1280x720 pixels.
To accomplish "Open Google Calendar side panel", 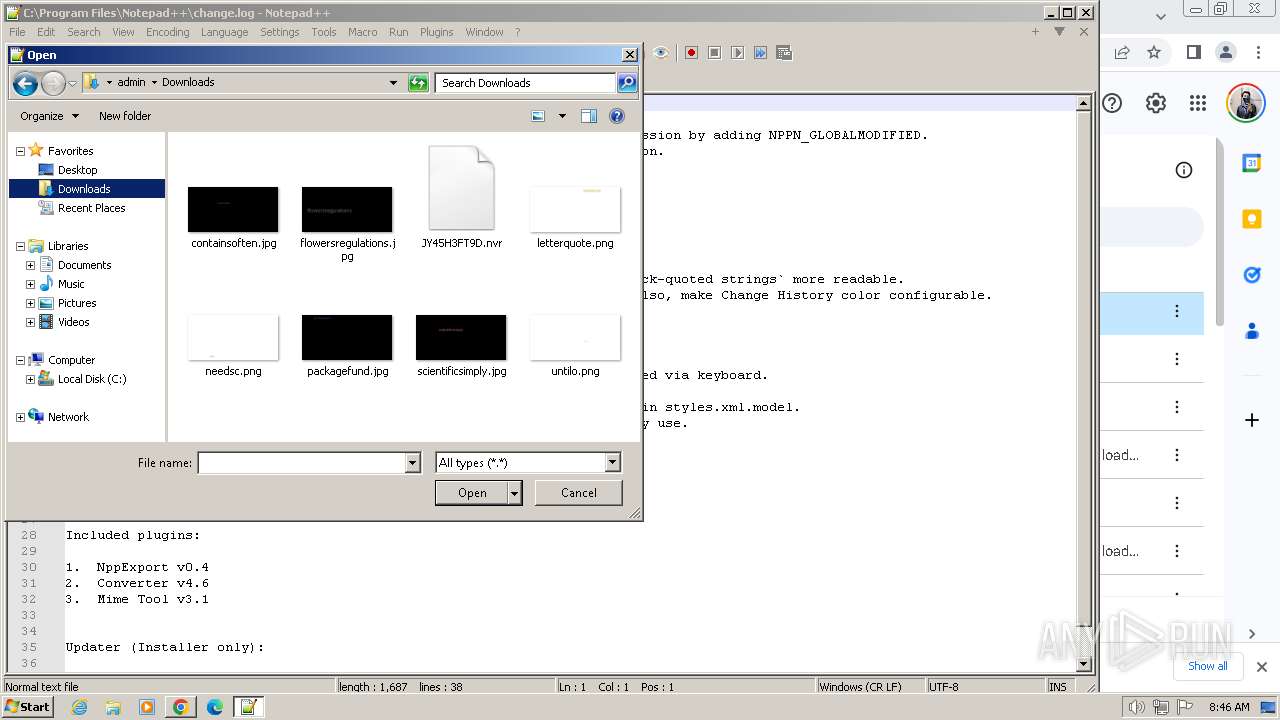I will (x=1251, y=163).
